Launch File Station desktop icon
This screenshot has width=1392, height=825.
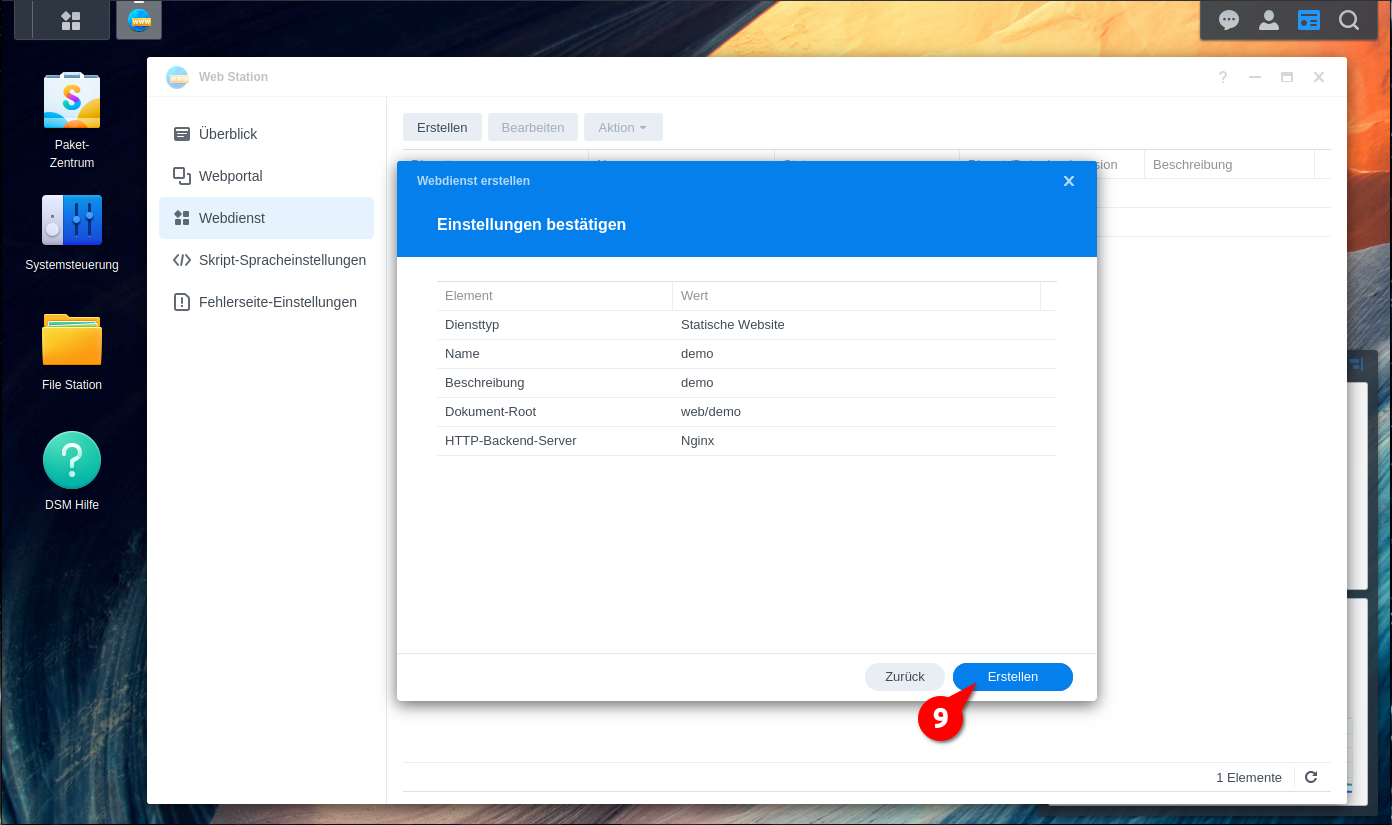[71, 341]
